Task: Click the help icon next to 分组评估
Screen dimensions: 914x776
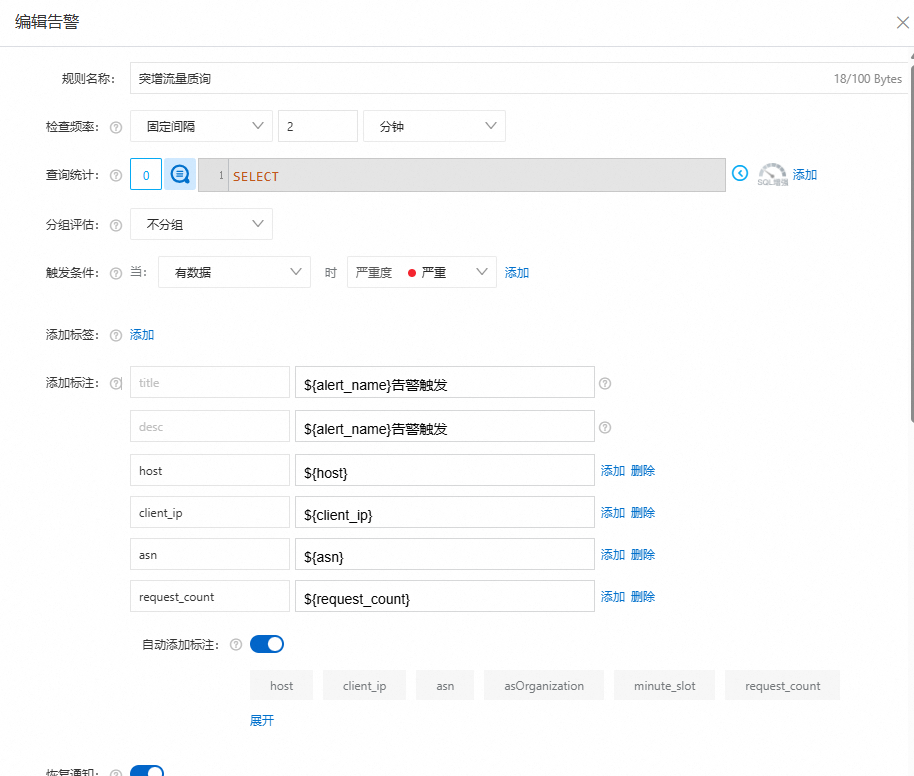Action: (115, 224)
